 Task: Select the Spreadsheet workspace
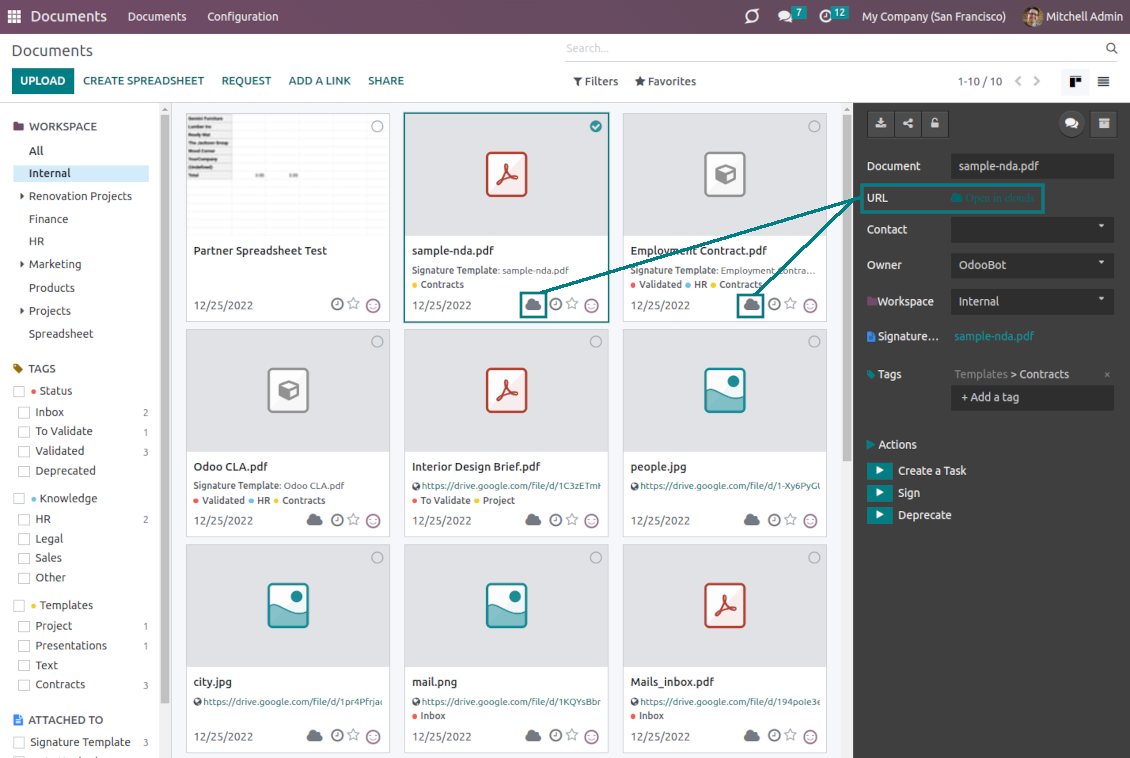pyautogui.click(x=61, y=334)
